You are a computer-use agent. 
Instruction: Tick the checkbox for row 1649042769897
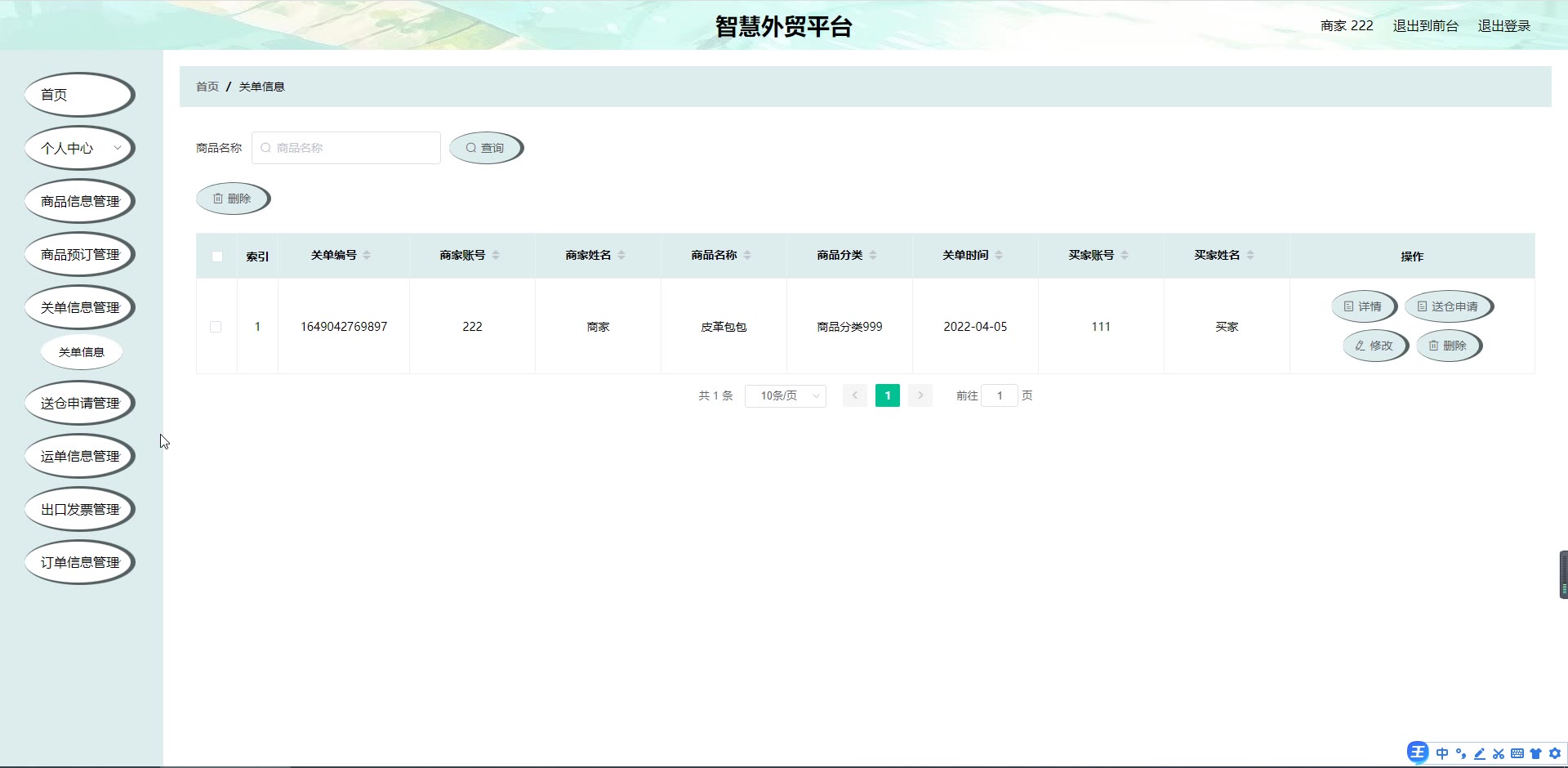(216, 327)
